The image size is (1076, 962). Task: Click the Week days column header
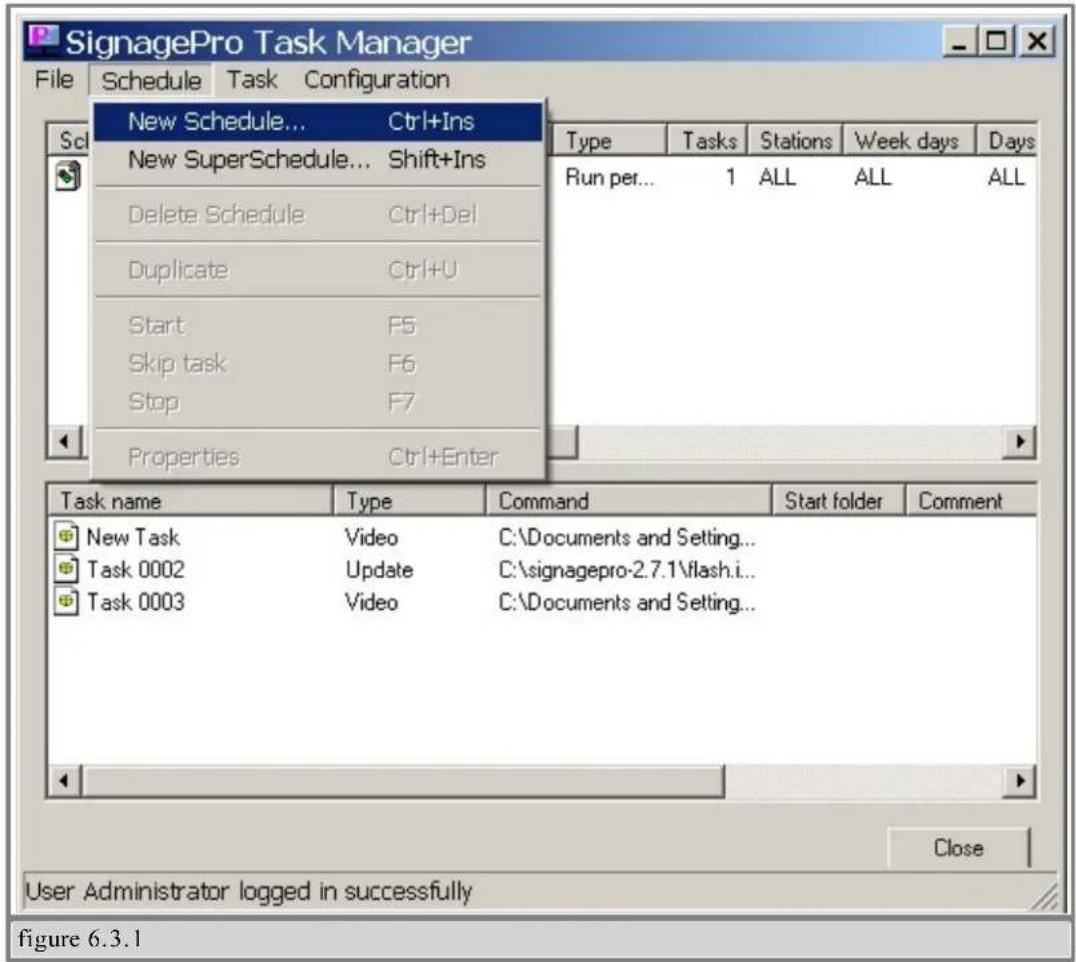[909, 141]
